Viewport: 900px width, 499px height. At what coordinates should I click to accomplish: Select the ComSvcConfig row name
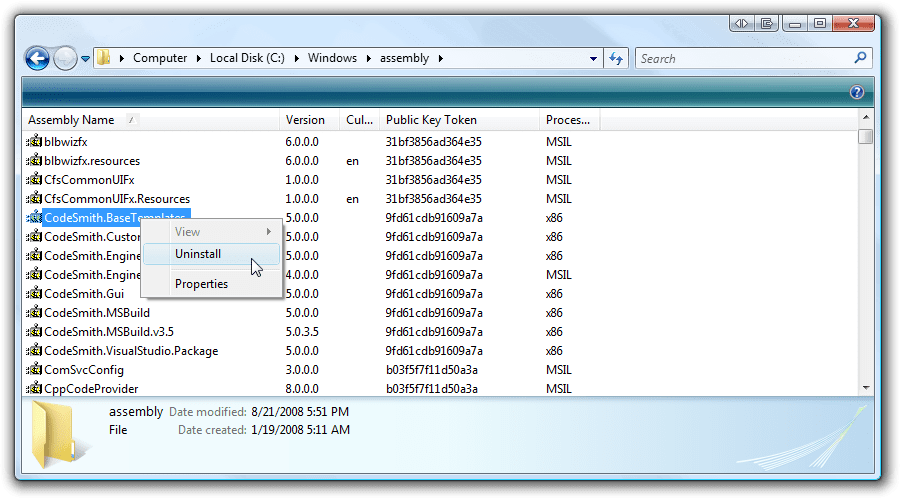[x=84, y=370]
